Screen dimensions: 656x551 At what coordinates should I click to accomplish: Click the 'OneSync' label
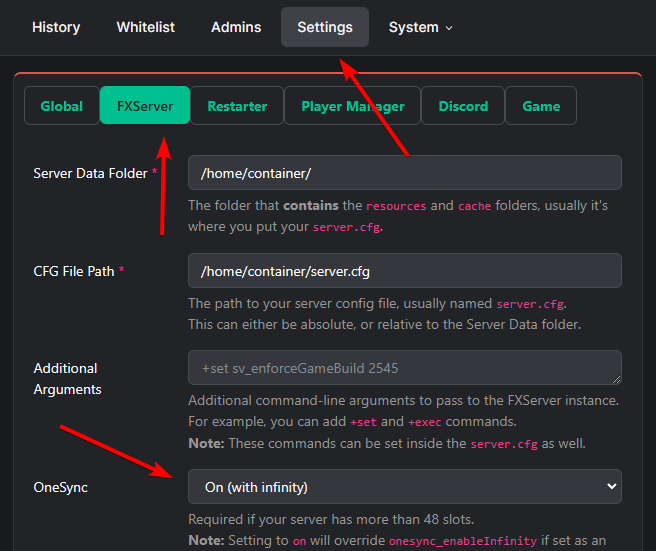pos(60,487)
